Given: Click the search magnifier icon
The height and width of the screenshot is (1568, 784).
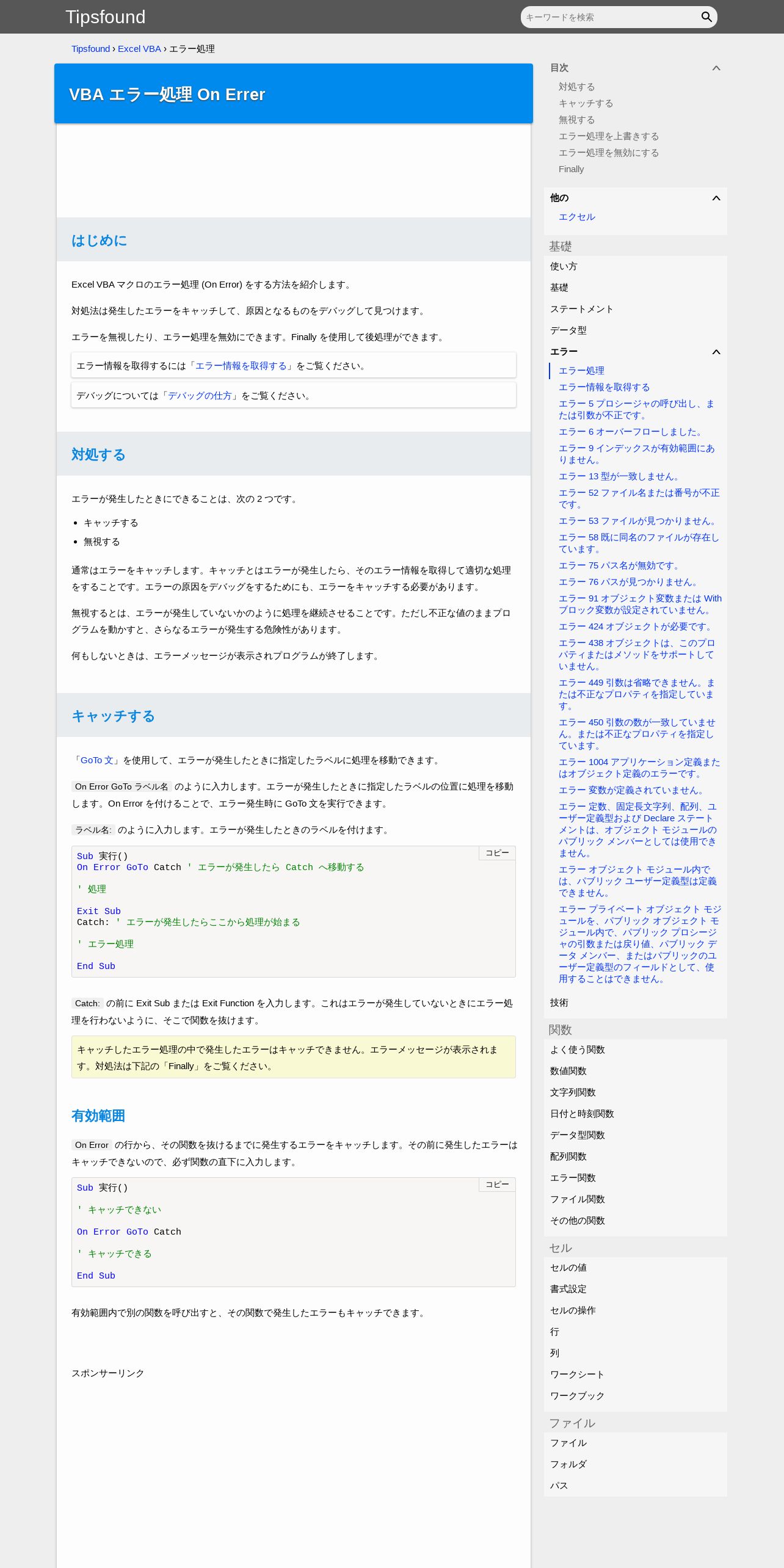Looking at the screenshot, I should 706,17.
